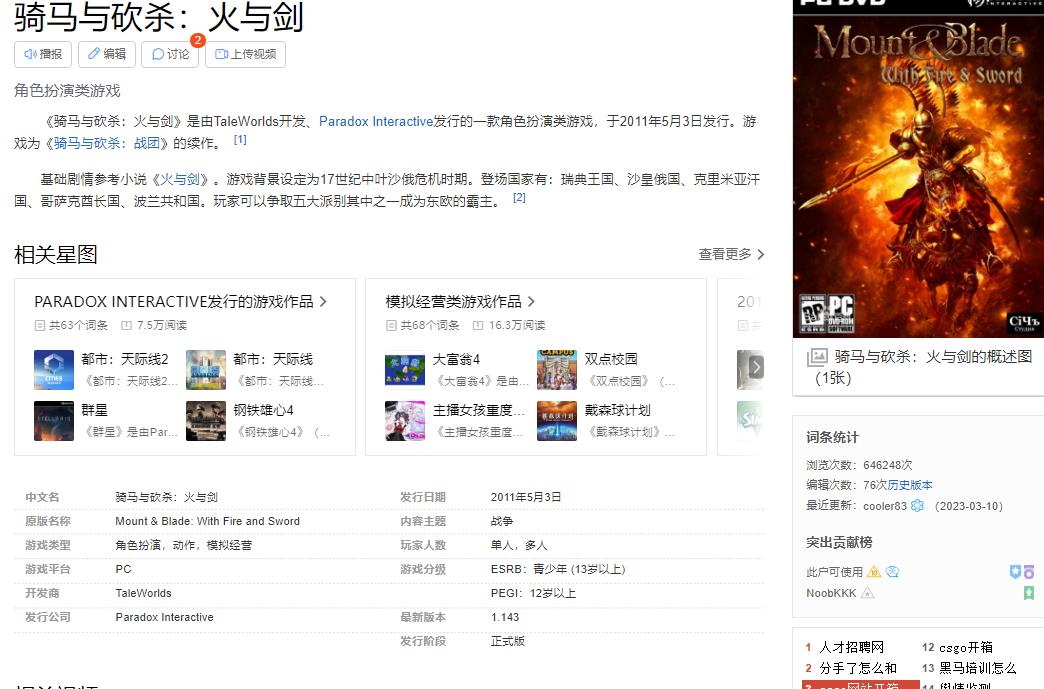
Task: Click the 大富翁4 title text
Action: coord(456,359)
